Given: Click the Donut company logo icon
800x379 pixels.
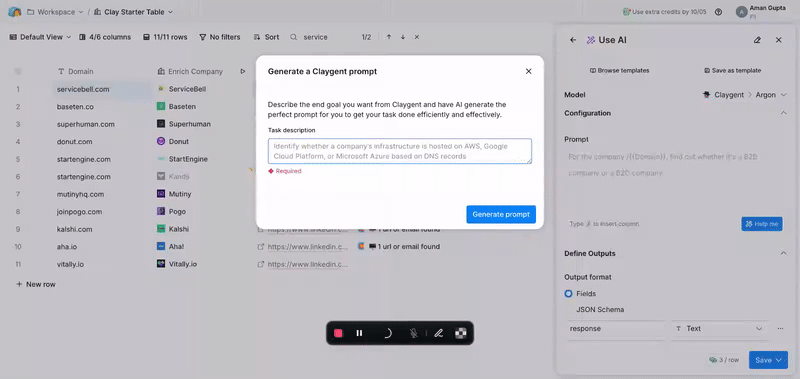Looking at the screenshot, I should [161, 141].
